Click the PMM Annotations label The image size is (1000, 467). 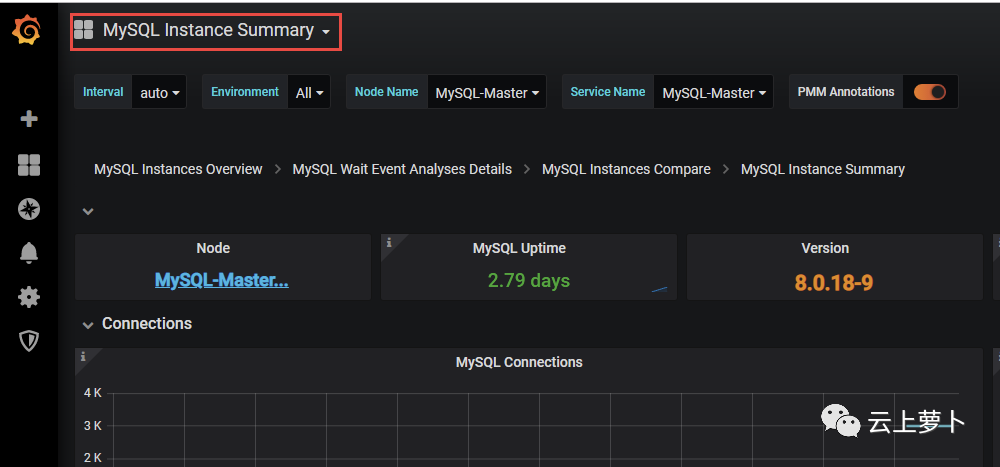click(x=846, y=92)
